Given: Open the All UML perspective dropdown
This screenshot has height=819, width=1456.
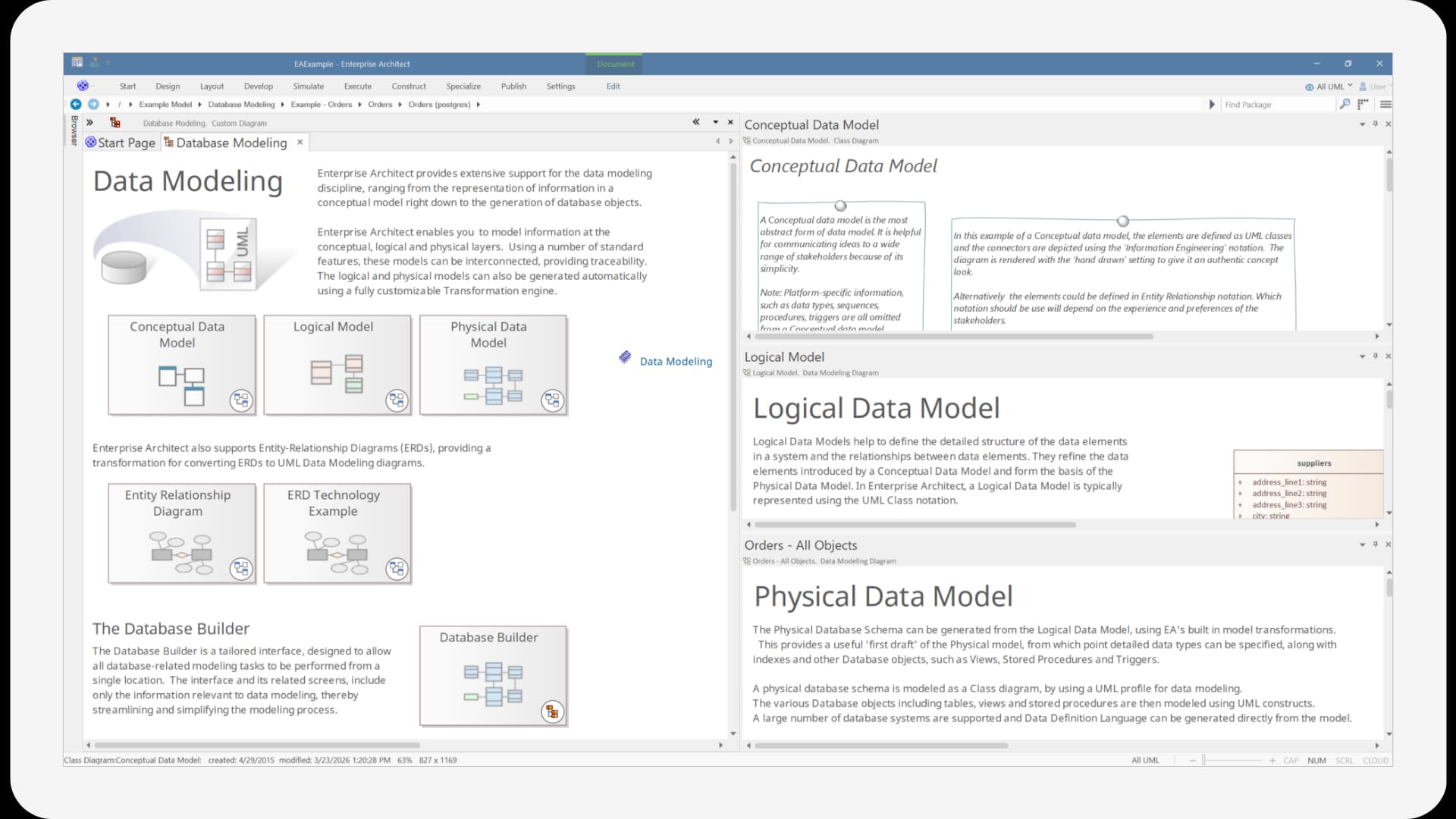Looking at the screenshot, I should click(x=1350, y=86).
